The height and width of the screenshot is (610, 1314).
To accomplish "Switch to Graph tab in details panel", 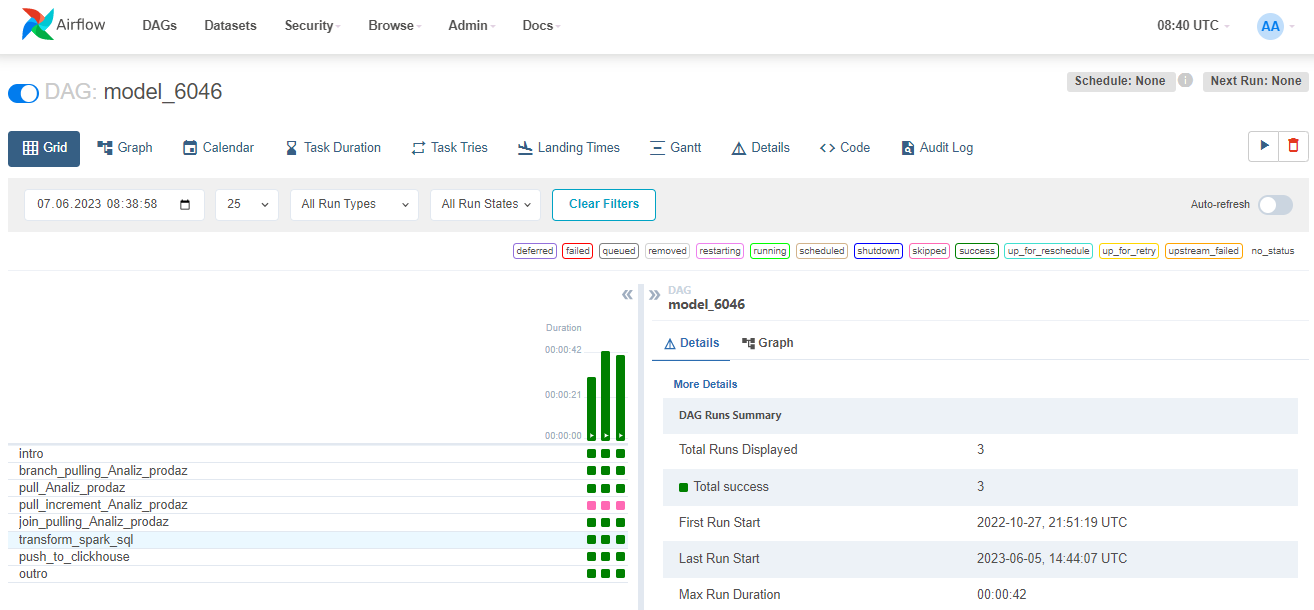I will [767, 343].
